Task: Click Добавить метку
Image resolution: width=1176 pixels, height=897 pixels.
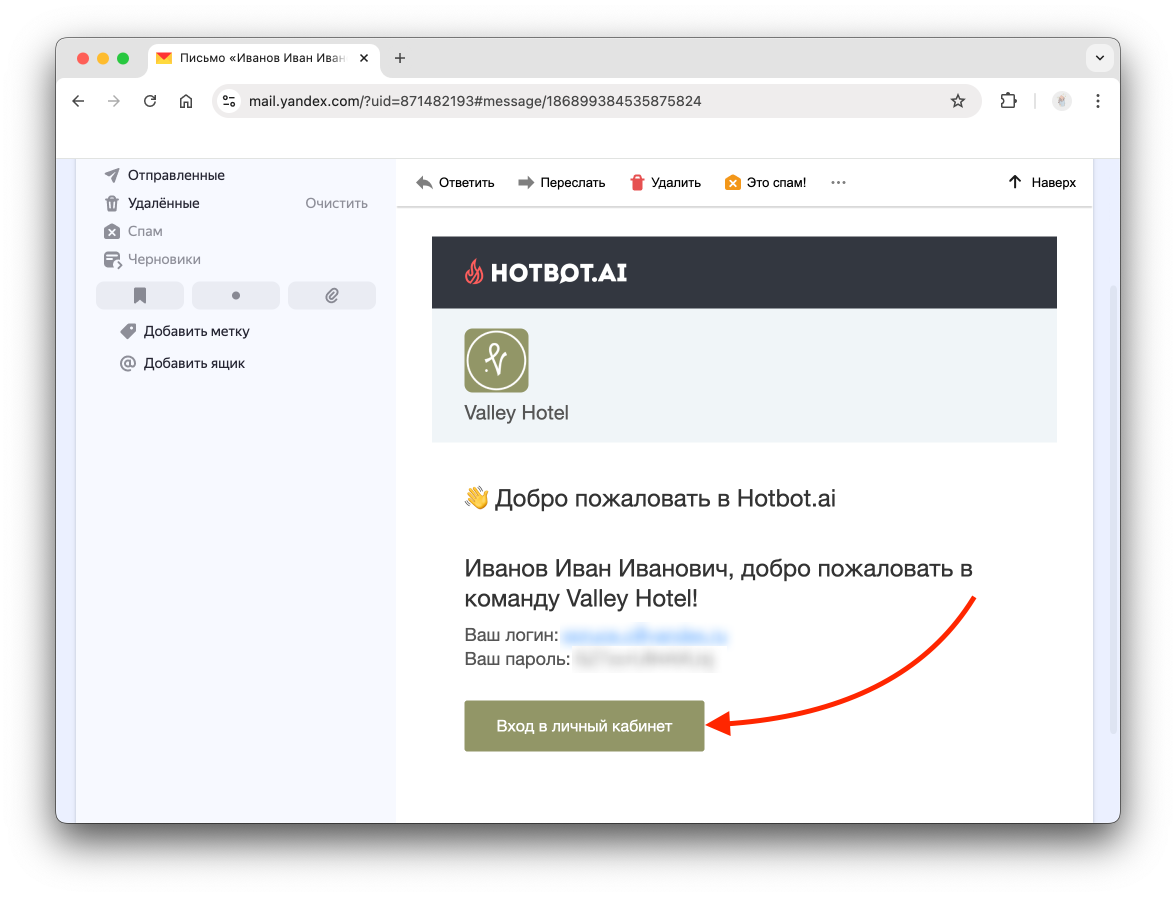Action: pos(185,332)
